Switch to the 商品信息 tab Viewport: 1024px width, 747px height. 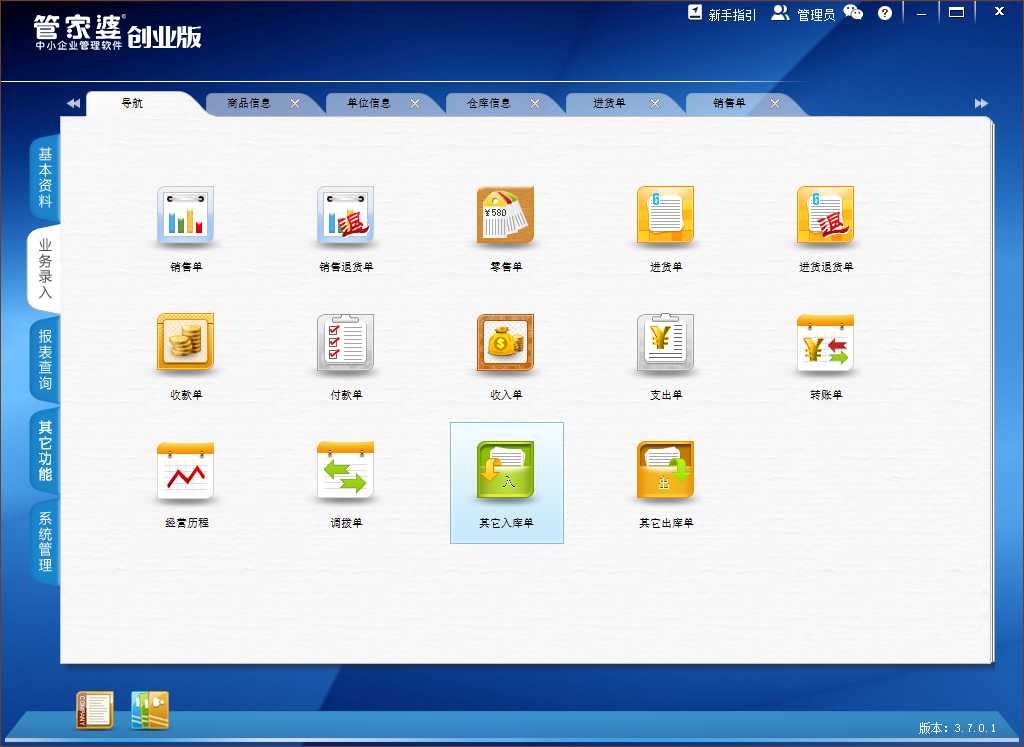[249, 103]
